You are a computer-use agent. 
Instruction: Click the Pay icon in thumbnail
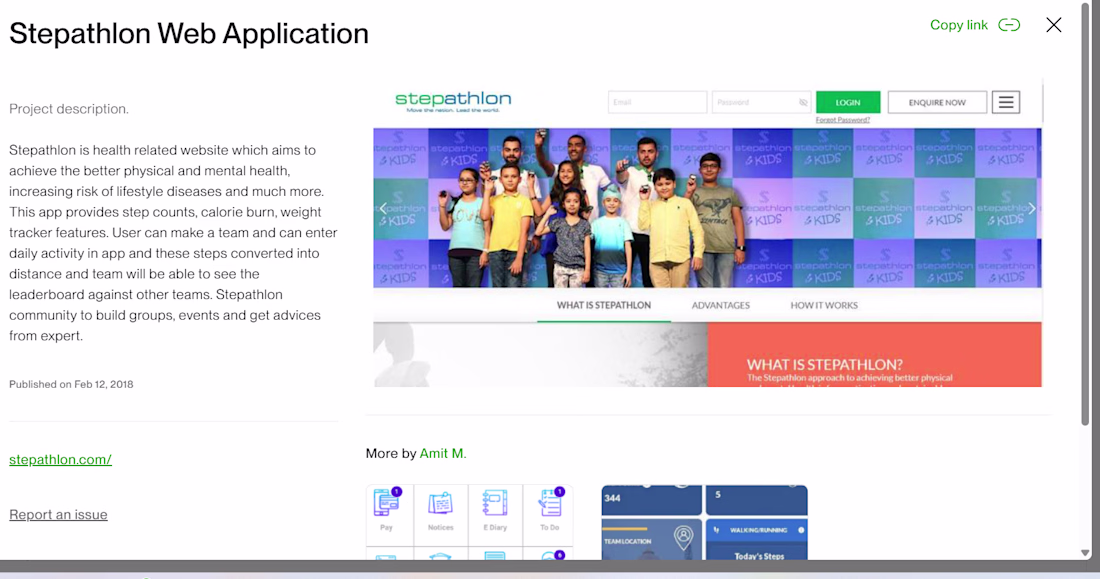point(386,503)
